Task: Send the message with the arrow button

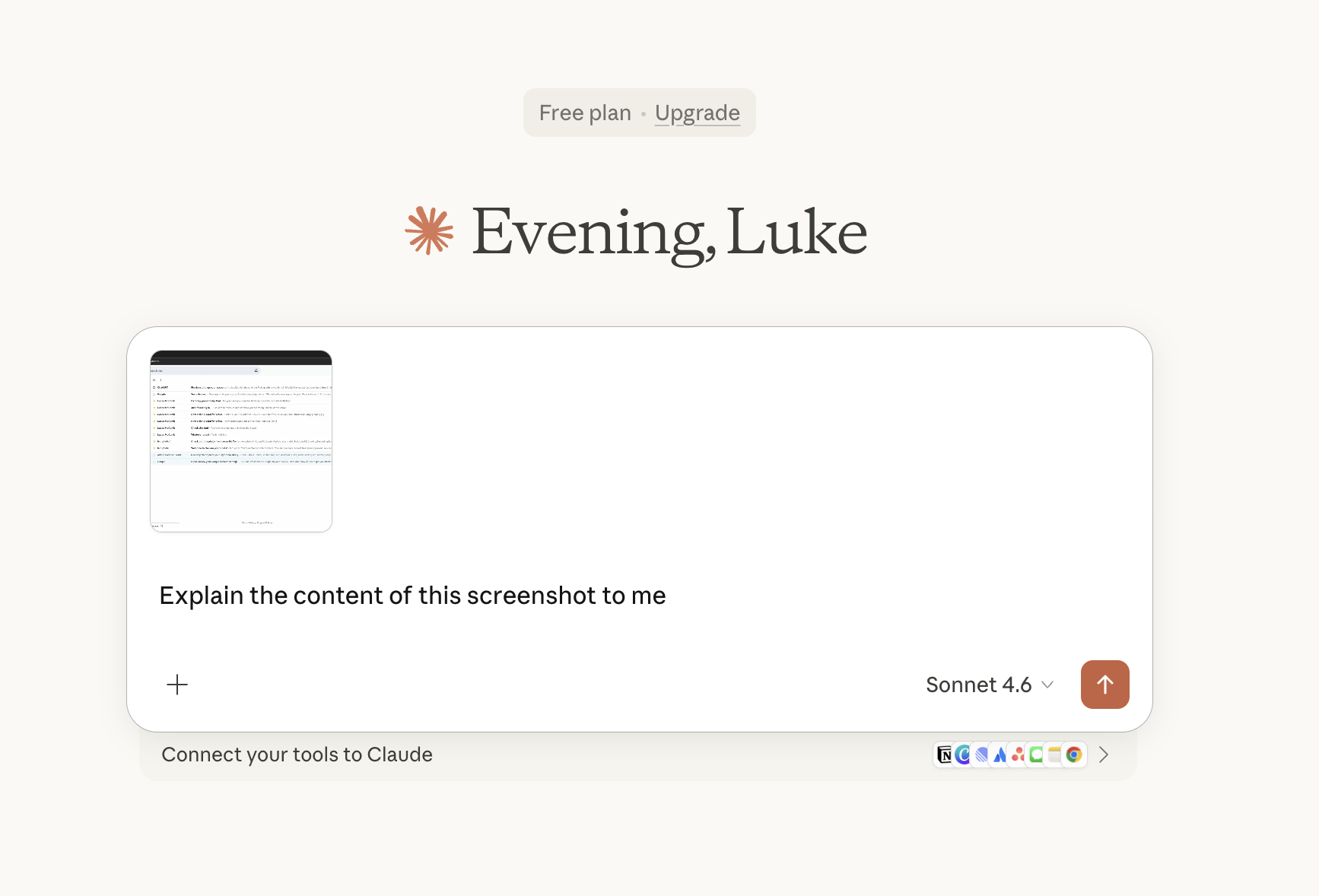Action: 1104,685
